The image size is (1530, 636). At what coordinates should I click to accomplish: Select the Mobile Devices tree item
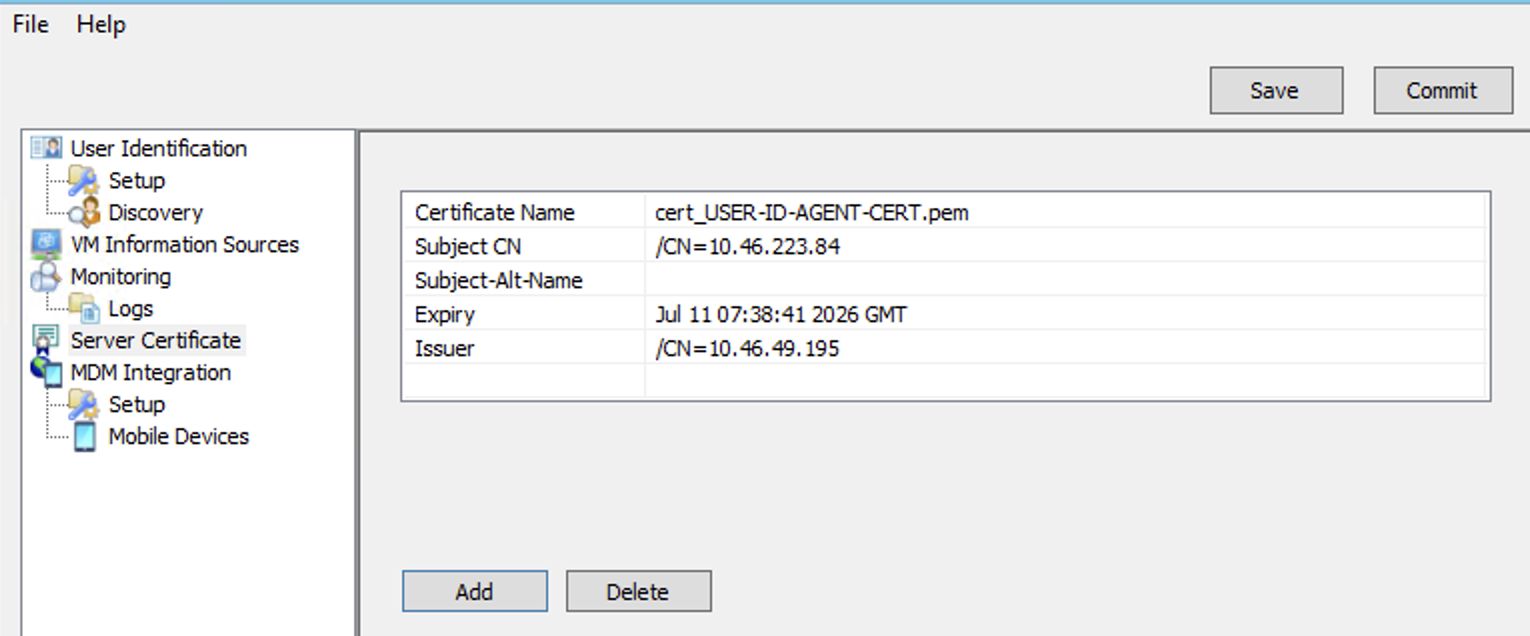pyautogui.click(x=178, y=436)
